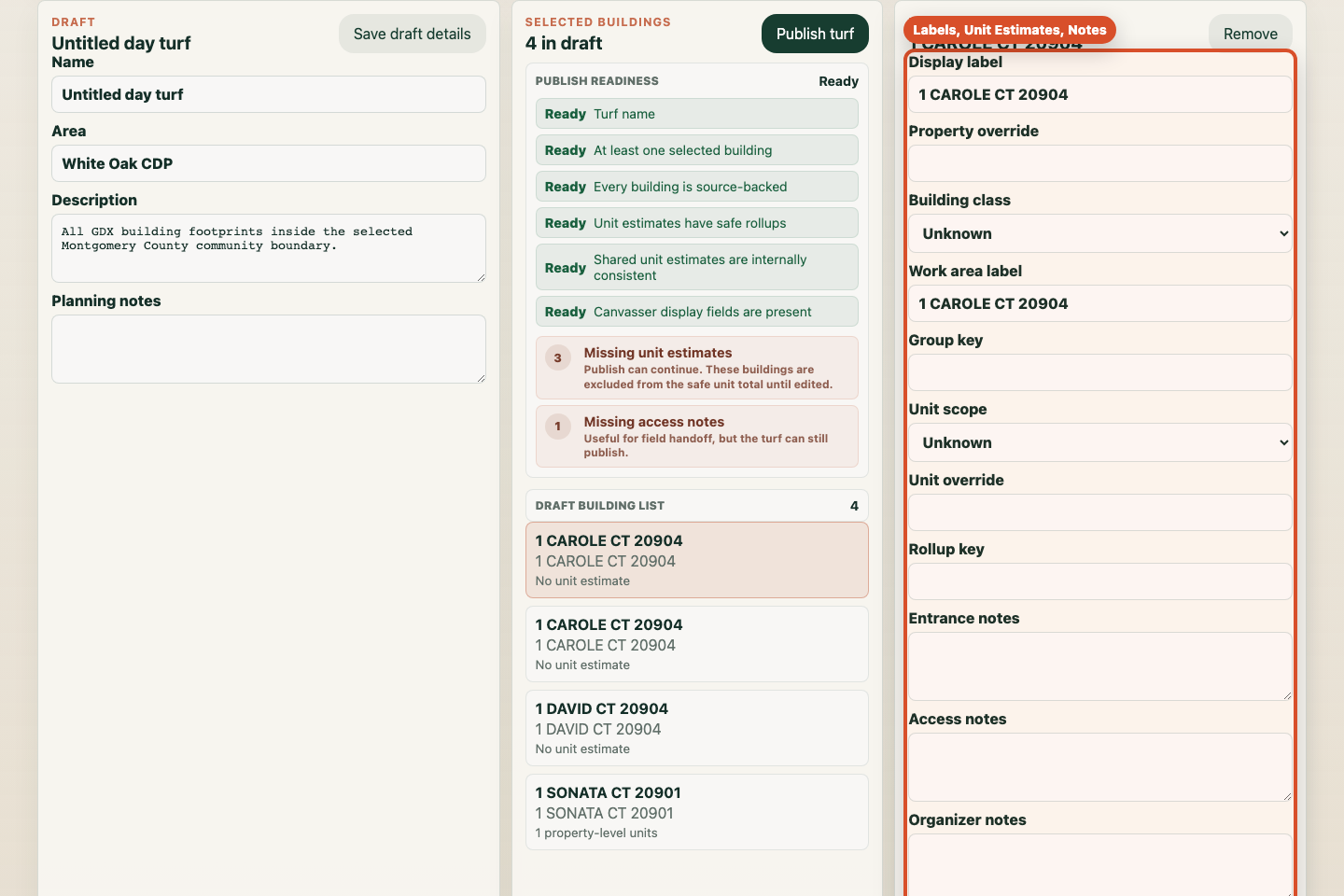Click the At least one selected building row
The width and height of the screenshot is (1344, 896).
coord(697,150)
